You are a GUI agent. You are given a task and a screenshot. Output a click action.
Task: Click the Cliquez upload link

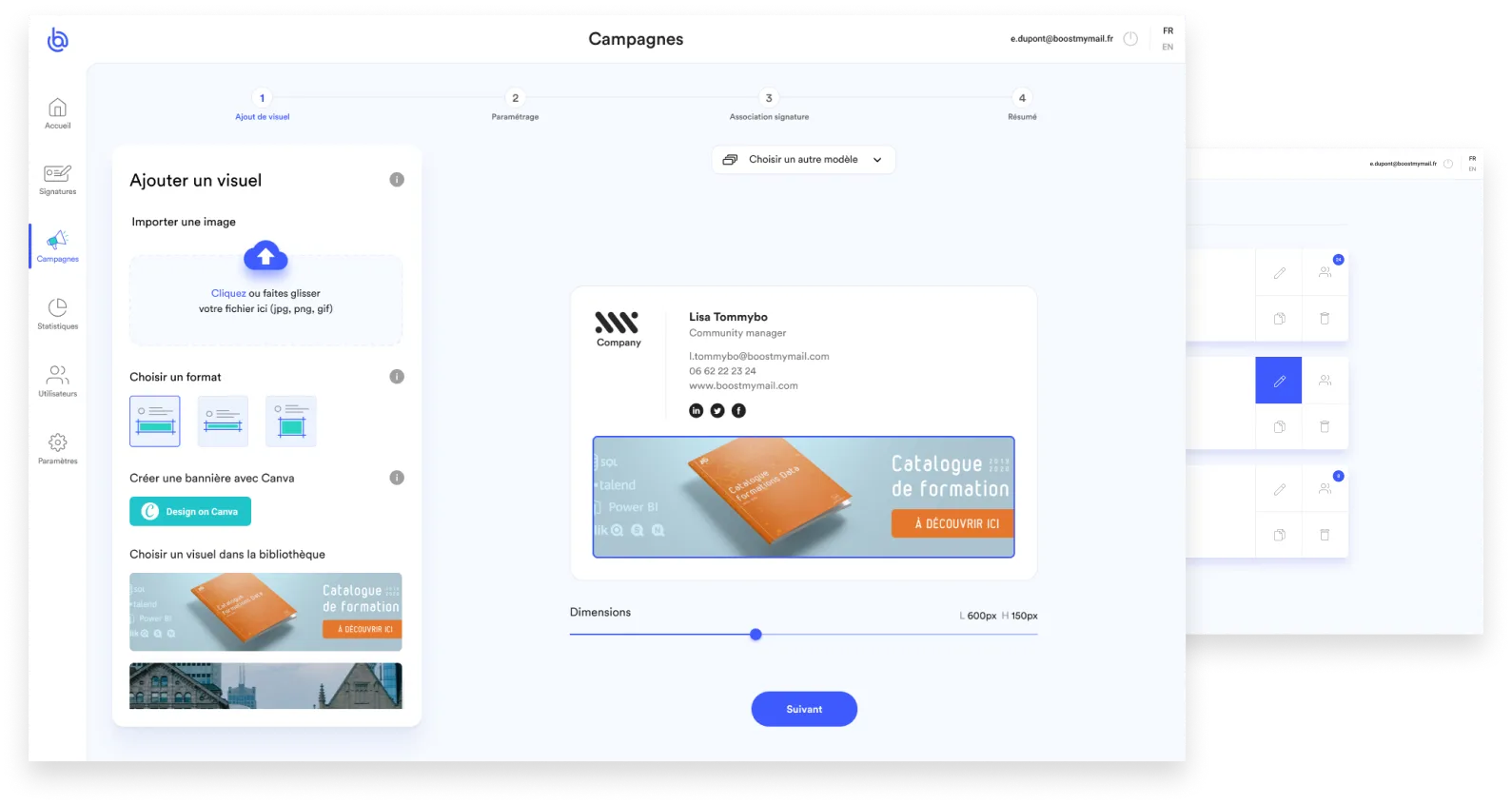click(x=228, y=293)
